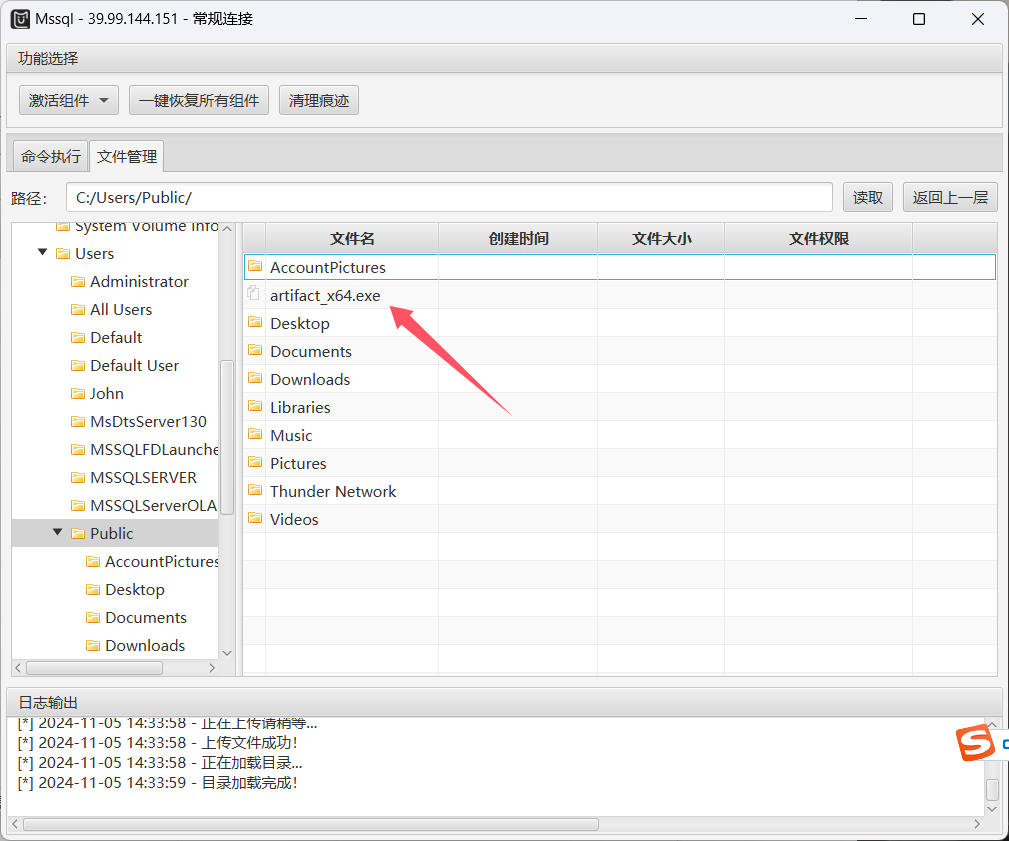Image resolution: width=1009 pixels, height=841 pixels.
Task: Select All Users in the tree
Action: [121, 310]
